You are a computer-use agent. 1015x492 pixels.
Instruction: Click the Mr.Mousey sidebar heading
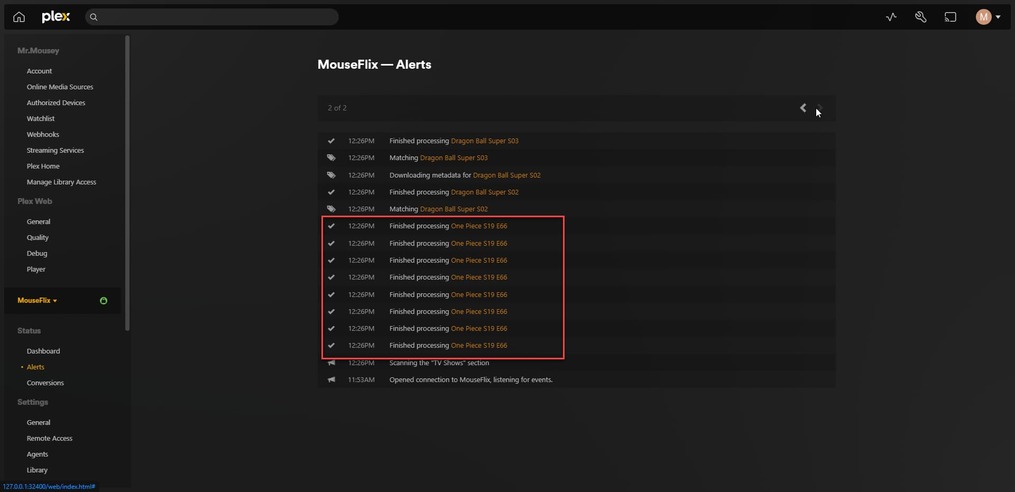[38, 50]
